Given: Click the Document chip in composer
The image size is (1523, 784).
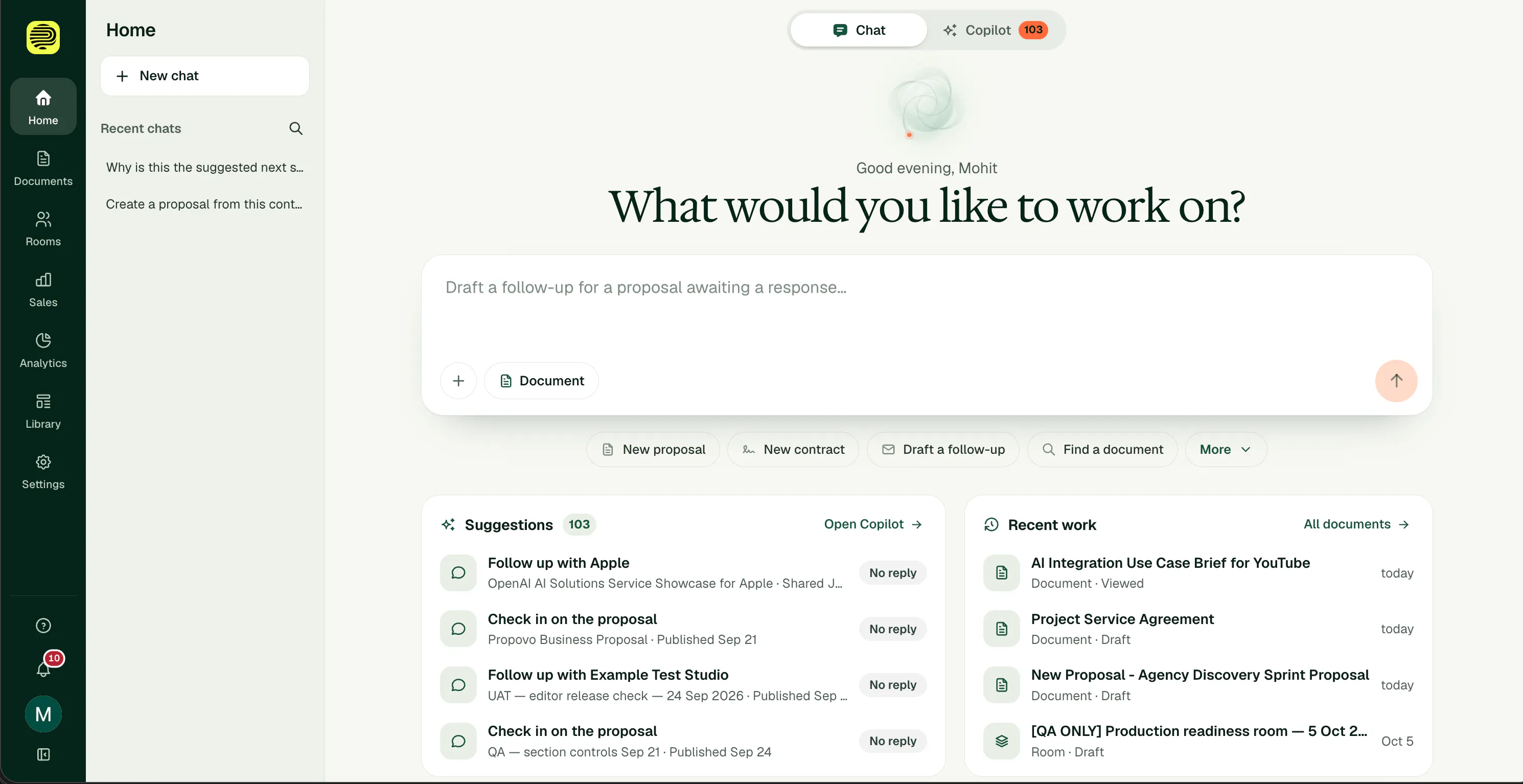Looking at the screenshot, I should pyautogui.click(x=541, y=381).
